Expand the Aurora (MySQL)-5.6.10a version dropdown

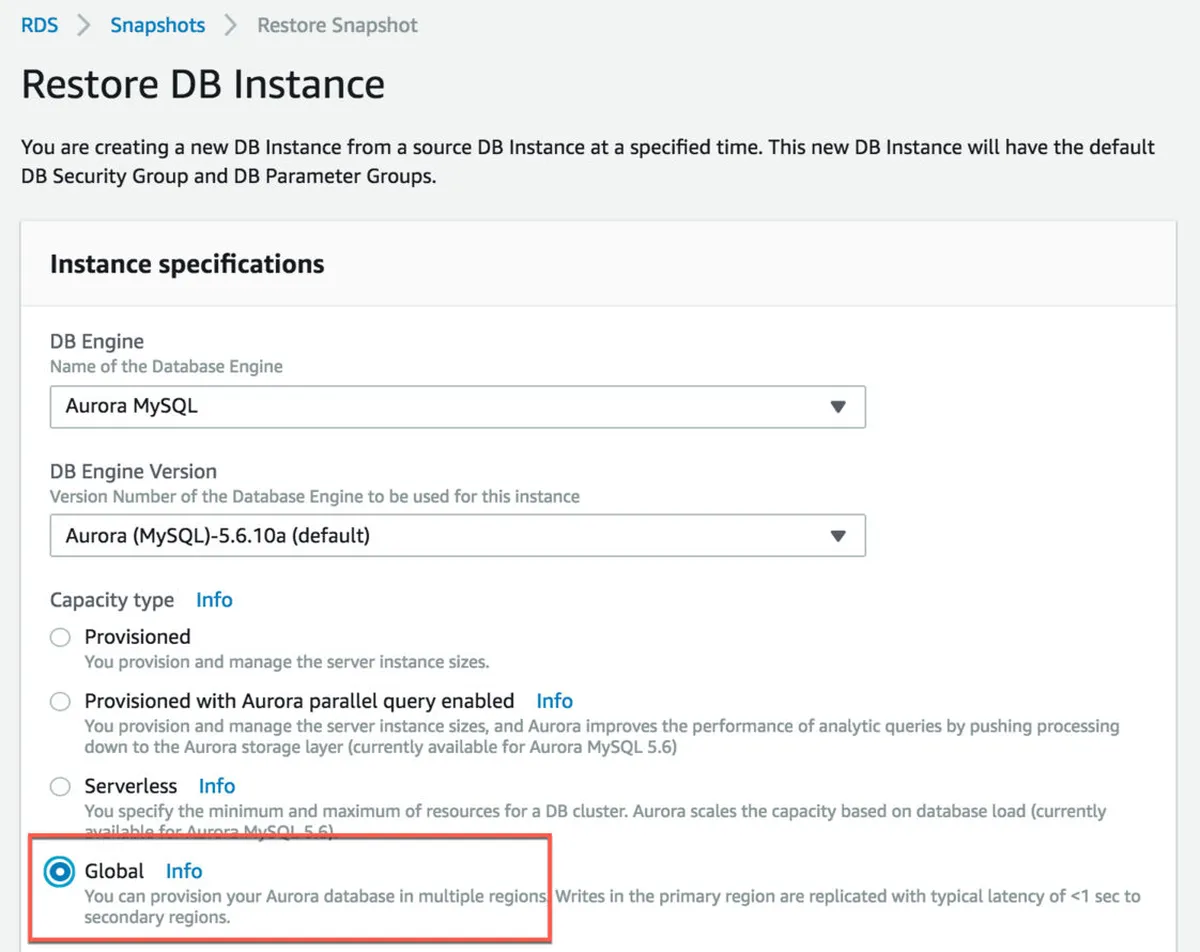(x=457, y=536)
